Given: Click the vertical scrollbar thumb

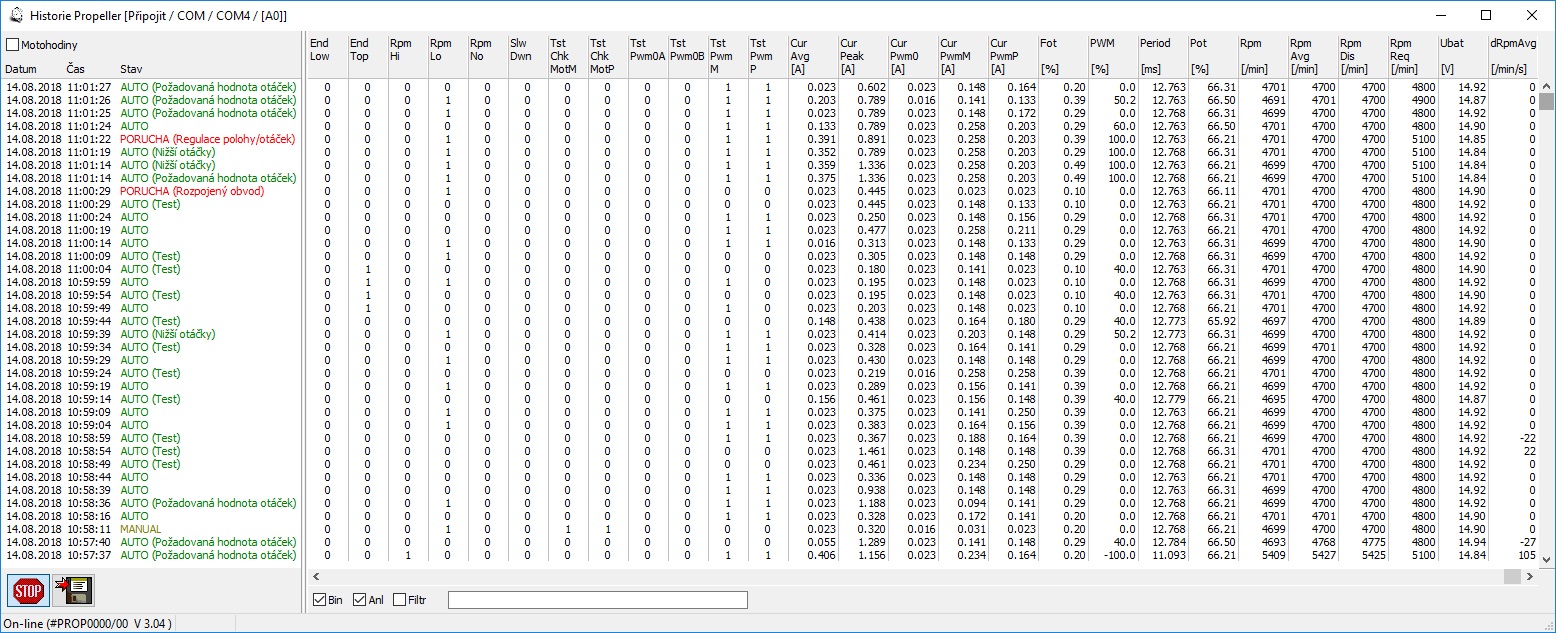Looking at the screenshot, I should point(1547,101).
